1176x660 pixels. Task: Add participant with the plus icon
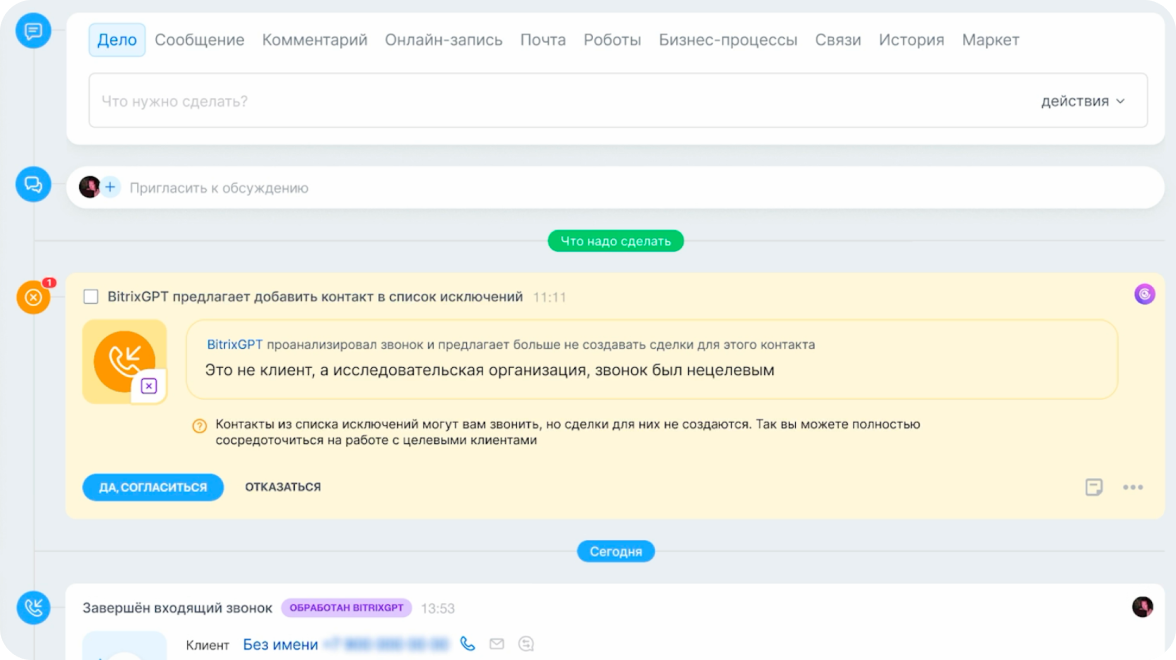(x=110, y=187)
